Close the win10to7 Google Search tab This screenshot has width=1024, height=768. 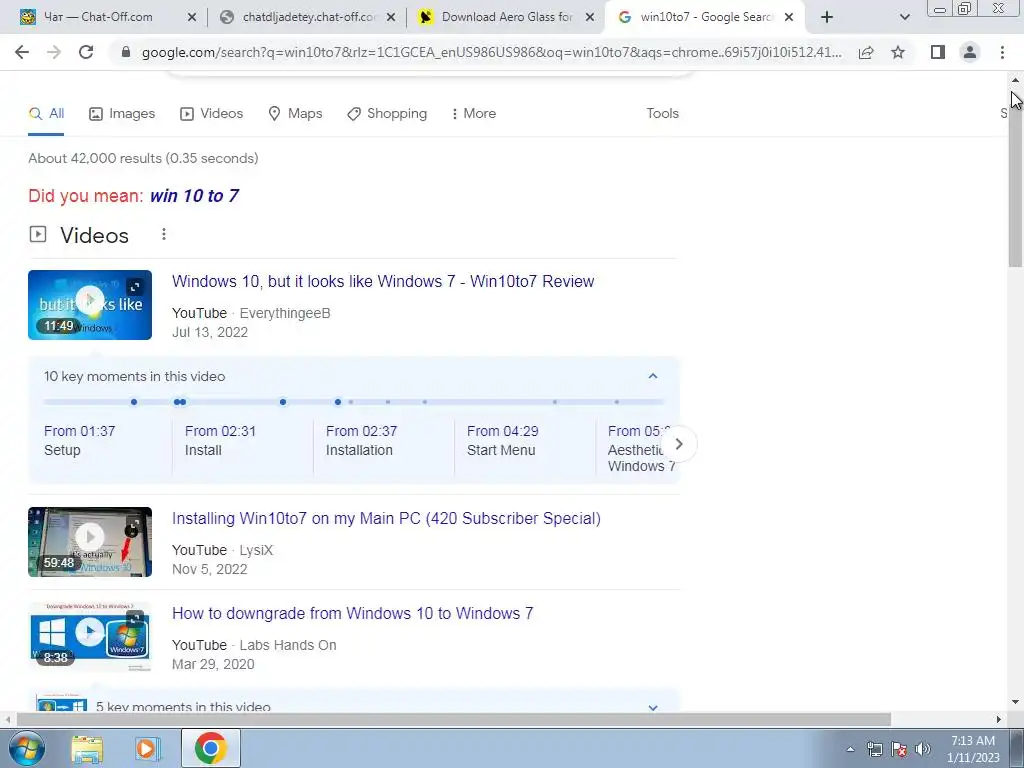click(789, 18)
